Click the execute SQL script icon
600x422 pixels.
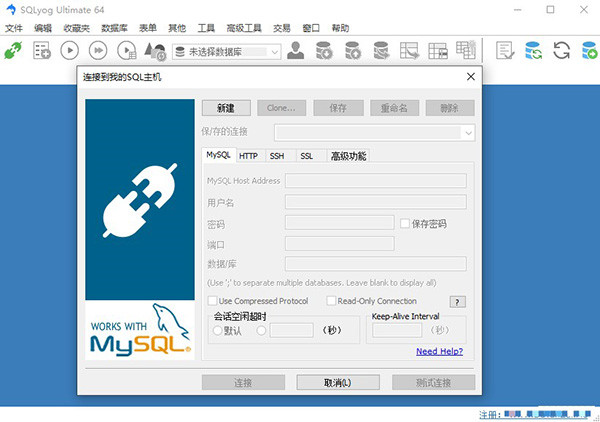click(381, 50)
